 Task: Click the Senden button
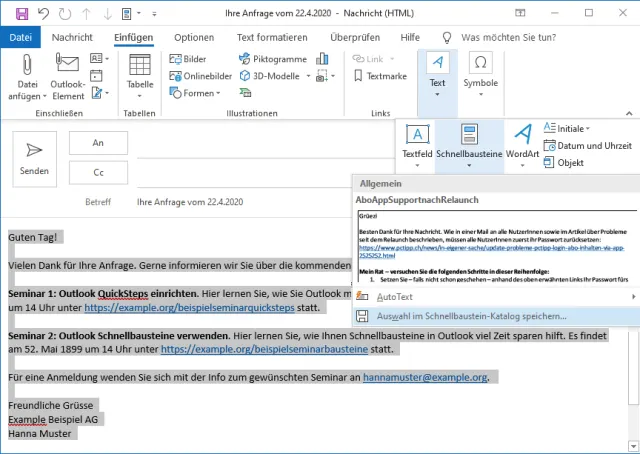click(x=35, y=157)
